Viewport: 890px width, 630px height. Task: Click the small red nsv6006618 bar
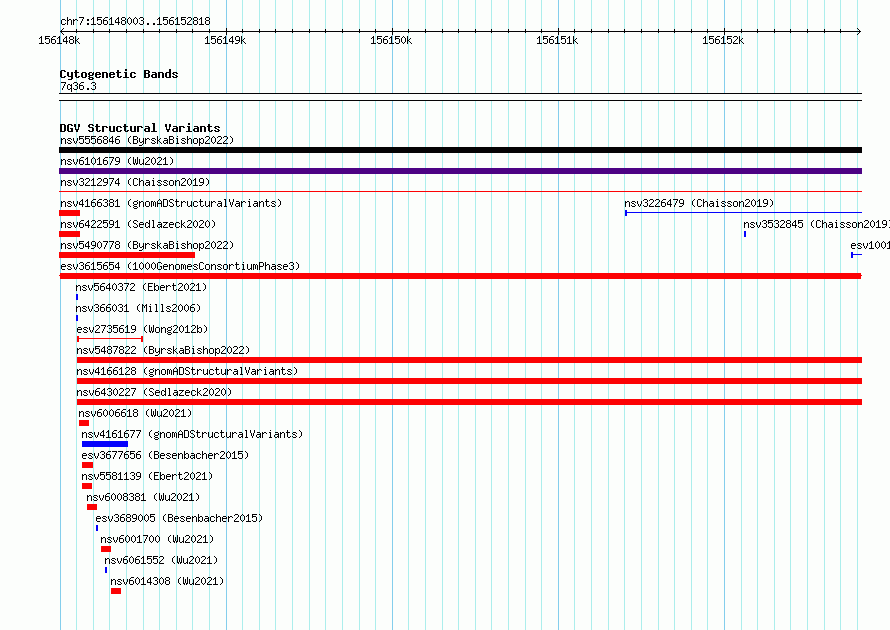click(x=84, y=423)
